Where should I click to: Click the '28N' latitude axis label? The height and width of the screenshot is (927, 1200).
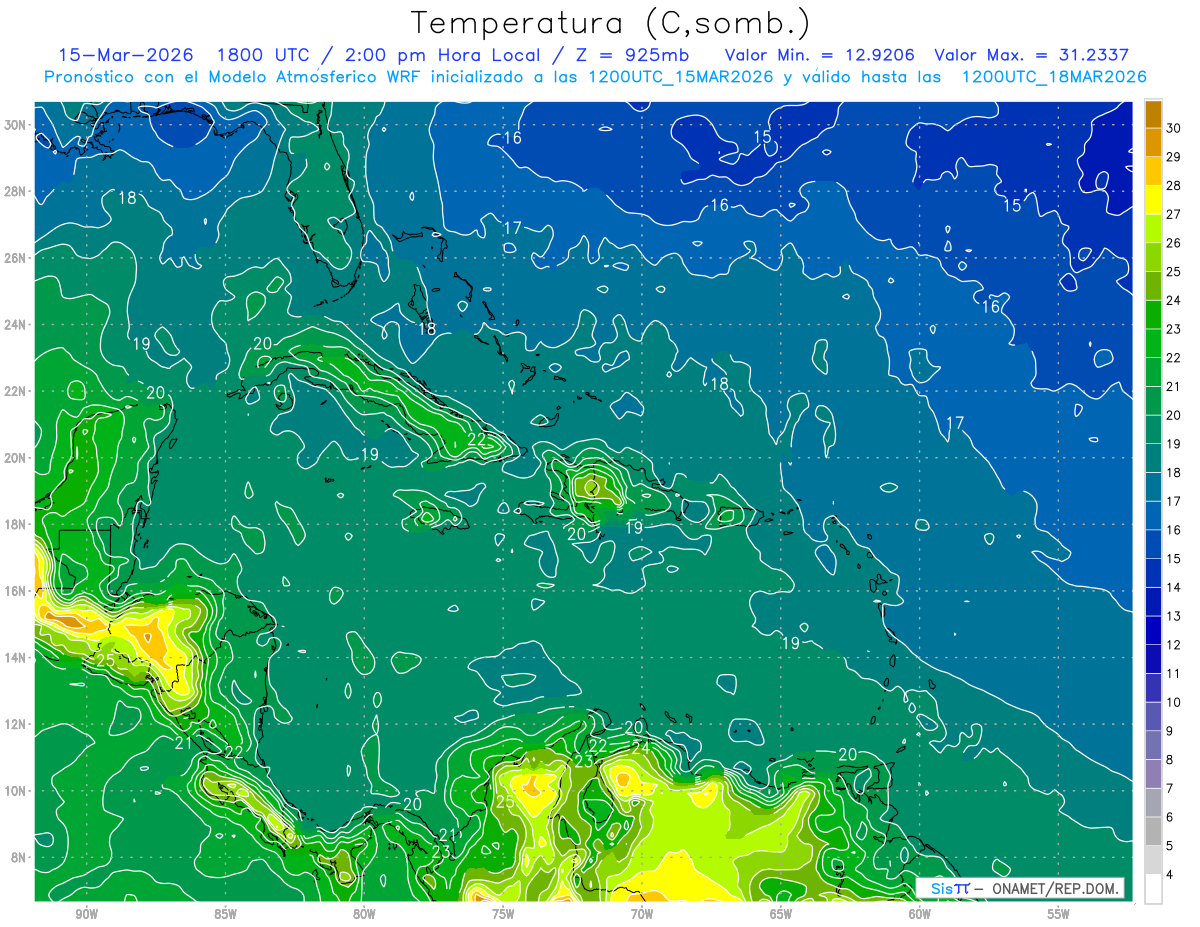pos(15,191)
